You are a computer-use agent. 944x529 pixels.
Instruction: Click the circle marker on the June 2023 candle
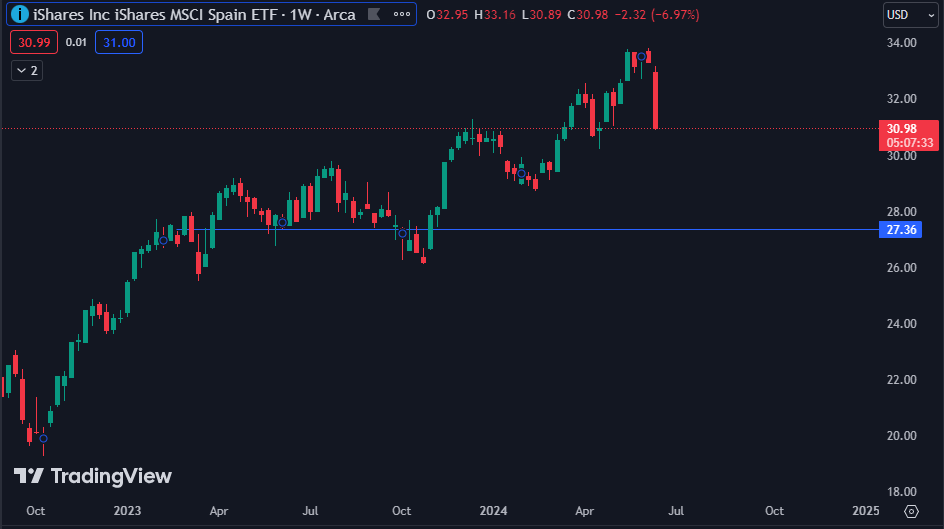coord(282,223)
